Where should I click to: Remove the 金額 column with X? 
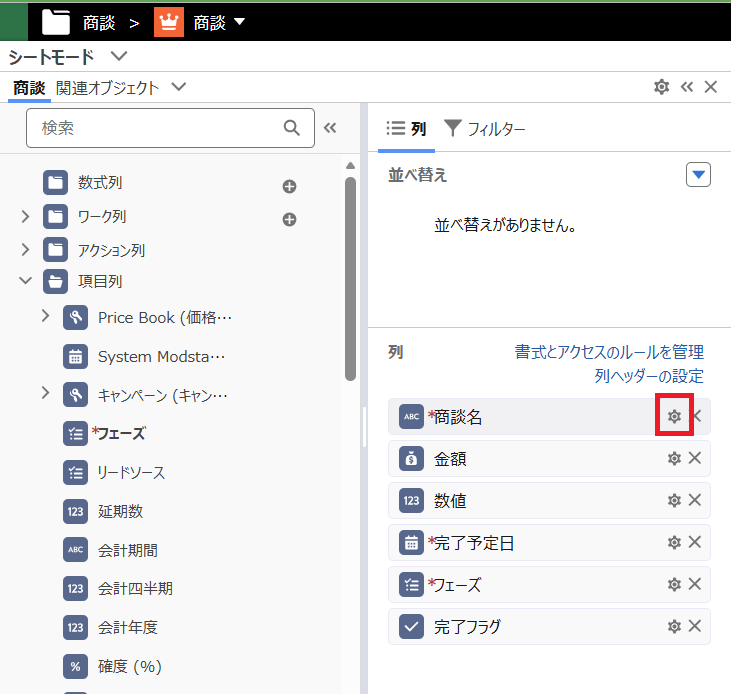pyautogui.click(x=695, y=459)
